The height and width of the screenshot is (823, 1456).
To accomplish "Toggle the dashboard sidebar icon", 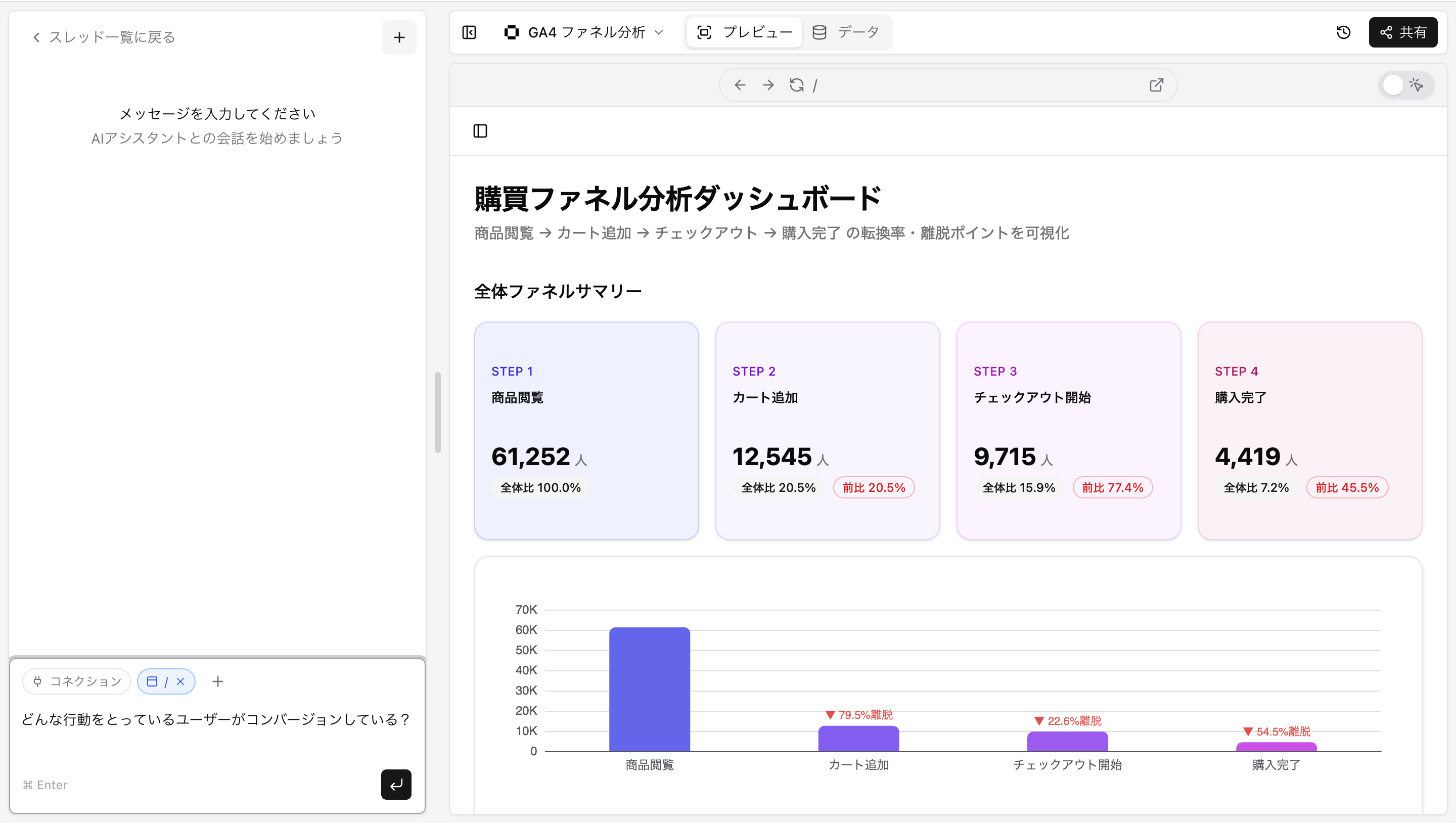I will coord(480,131).
